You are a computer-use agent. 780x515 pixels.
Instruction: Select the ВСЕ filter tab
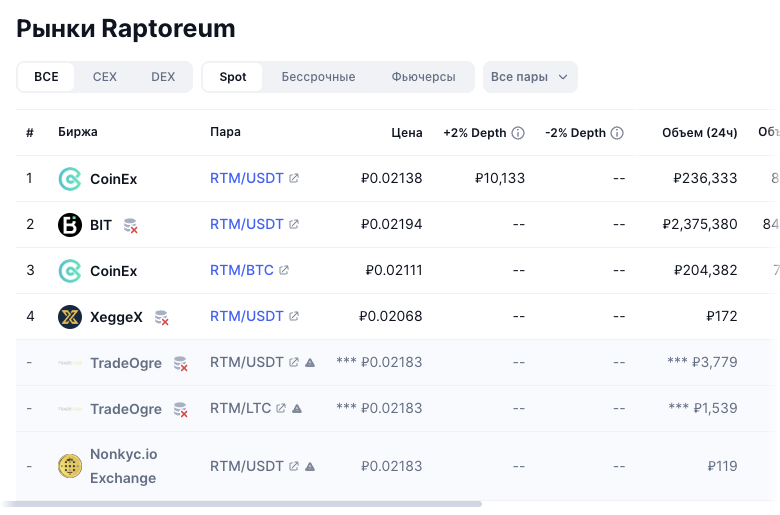pos(46,77)
